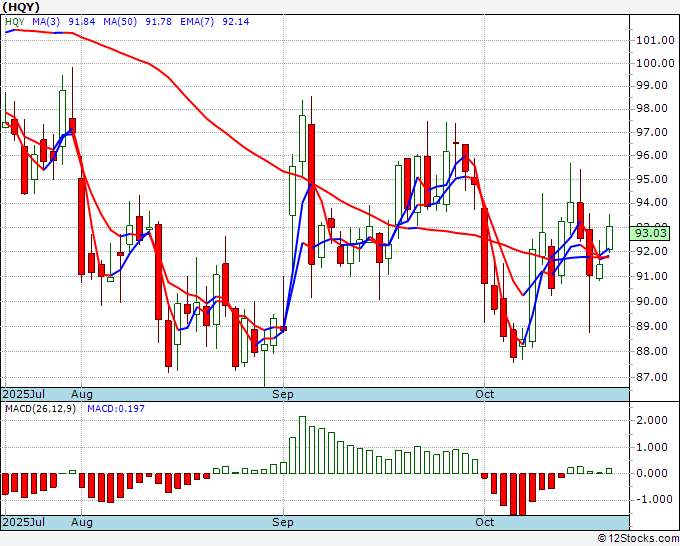Open the 12Stocks.com copyright link
This screenshot has height=546, width=680.
click(x=638, y=539)
